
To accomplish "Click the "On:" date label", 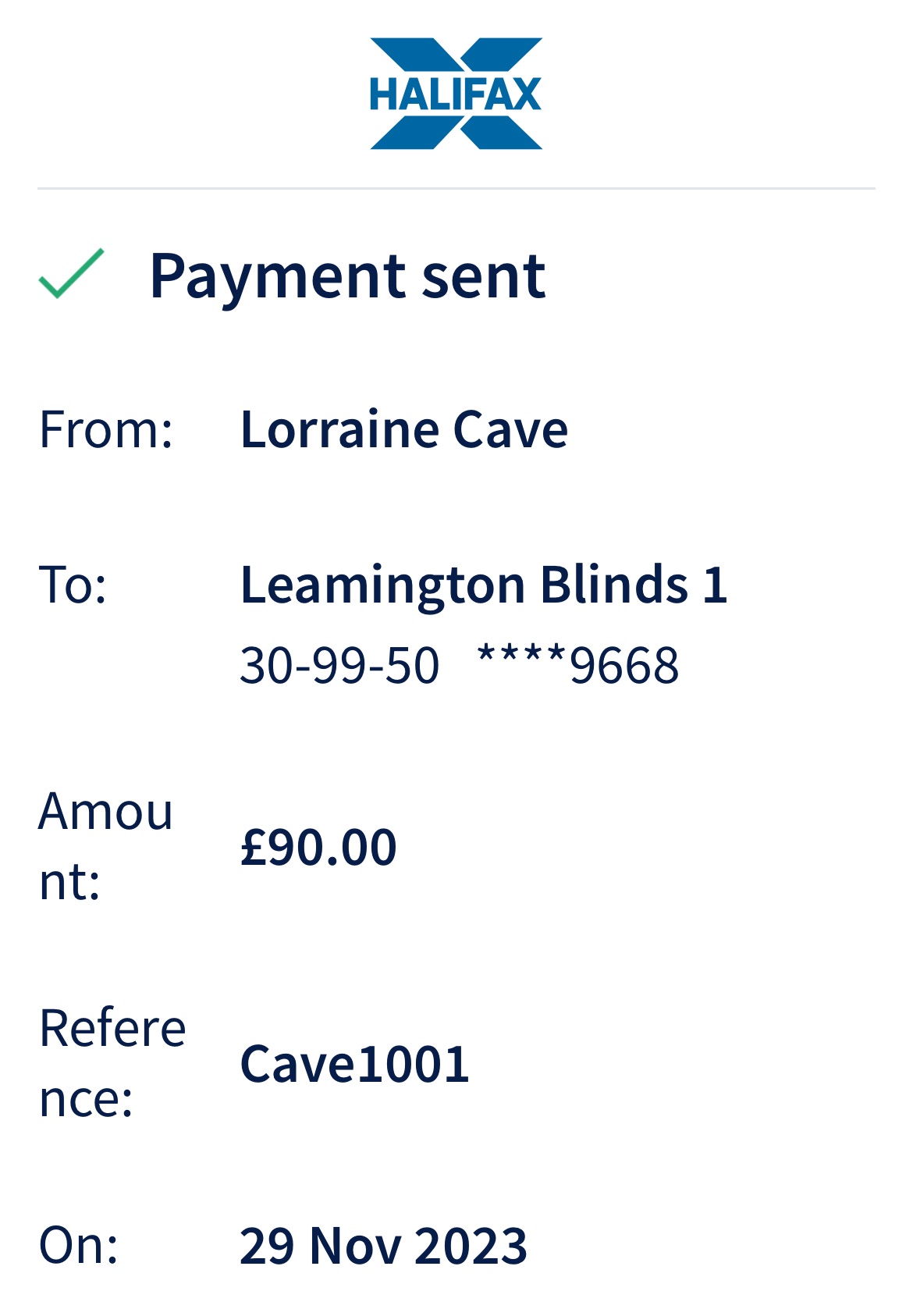I will pos(79,1244).
